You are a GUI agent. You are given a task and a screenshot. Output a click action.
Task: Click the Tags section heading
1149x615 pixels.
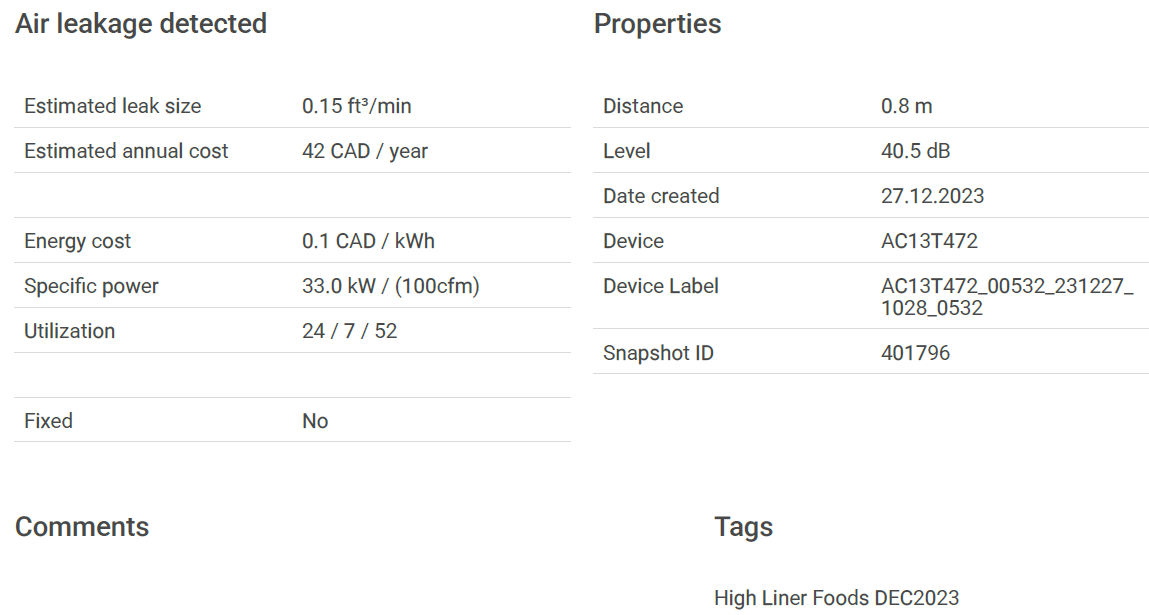[x=743, y=528]
